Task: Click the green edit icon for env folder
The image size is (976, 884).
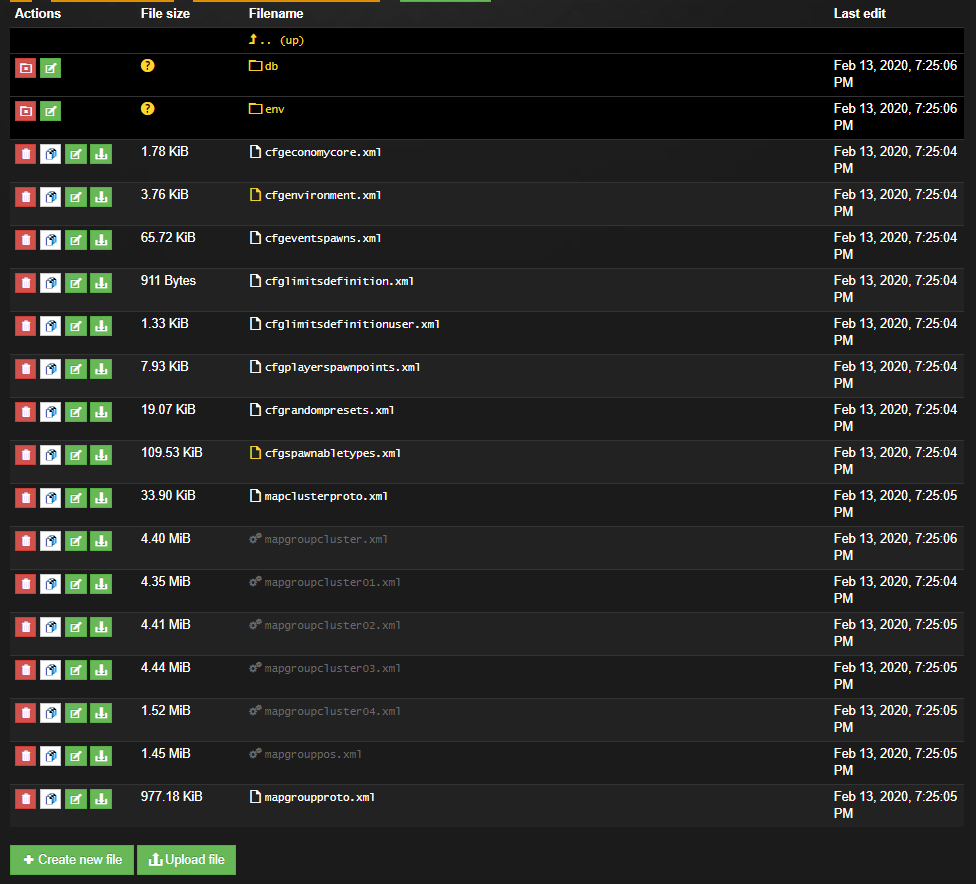Action: (50, 111)
